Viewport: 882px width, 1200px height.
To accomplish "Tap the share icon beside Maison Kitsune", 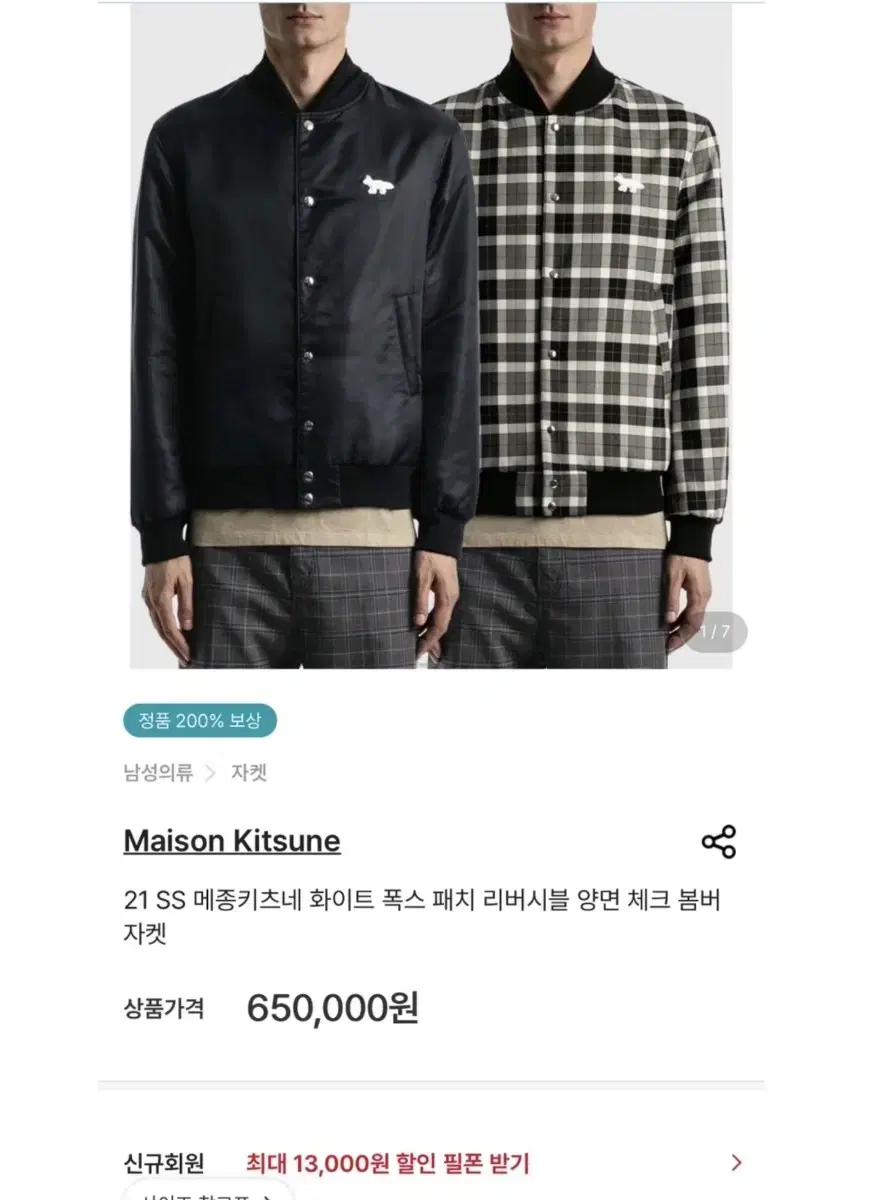I will click(718, 842).
